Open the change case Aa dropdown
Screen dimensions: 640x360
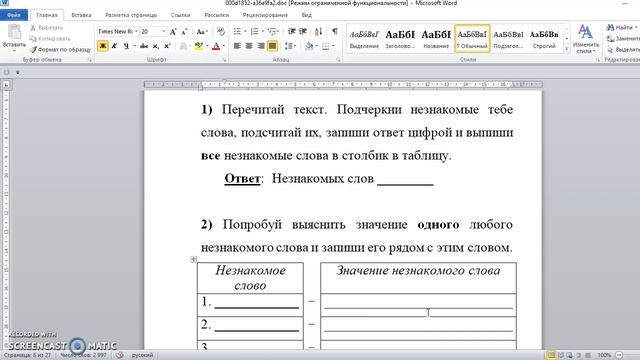202,31
